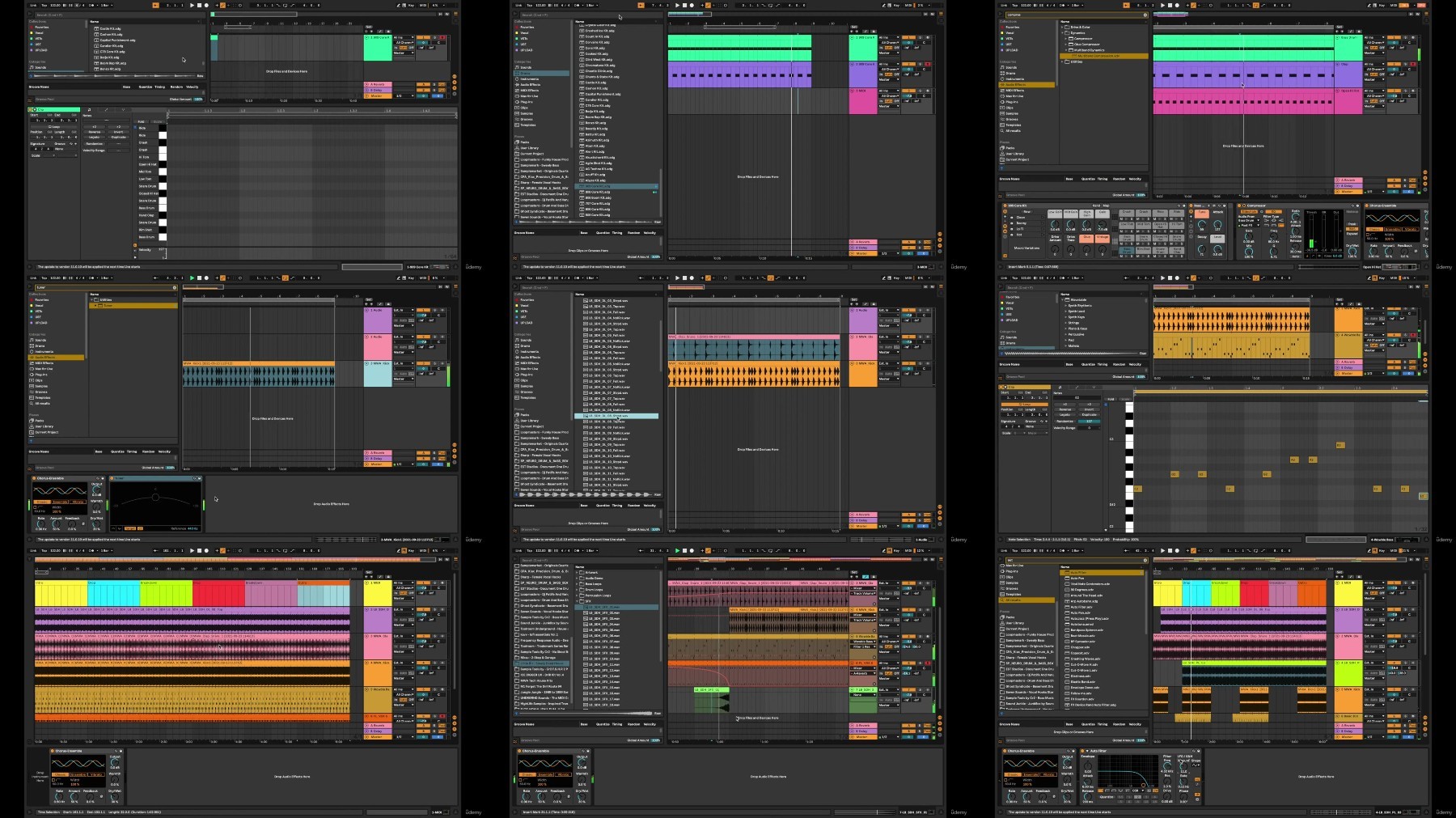Select Vibrato mode tab on Chorus-Ensemble, middle-left

[78, 502]
